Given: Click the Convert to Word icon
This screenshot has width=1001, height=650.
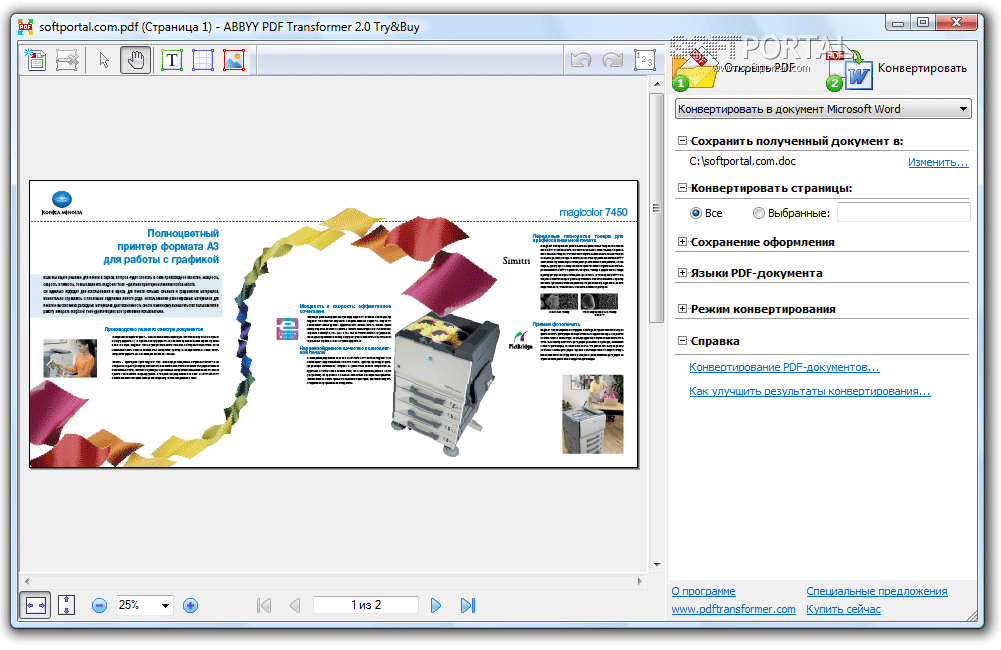Looking at the screenshot, I should (850, 70).
